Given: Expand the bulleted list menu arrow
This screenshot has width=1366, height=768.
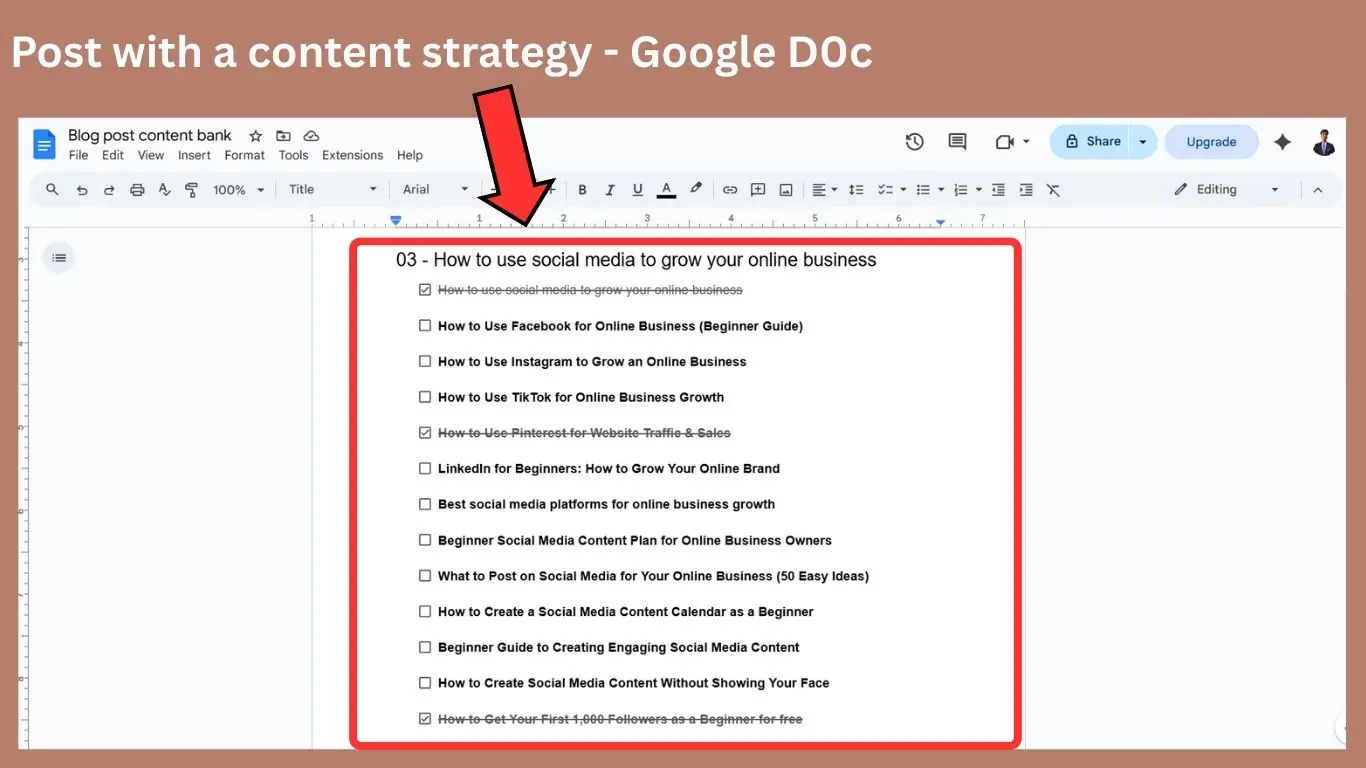Looking at the screenshot, I should point(941,190).
